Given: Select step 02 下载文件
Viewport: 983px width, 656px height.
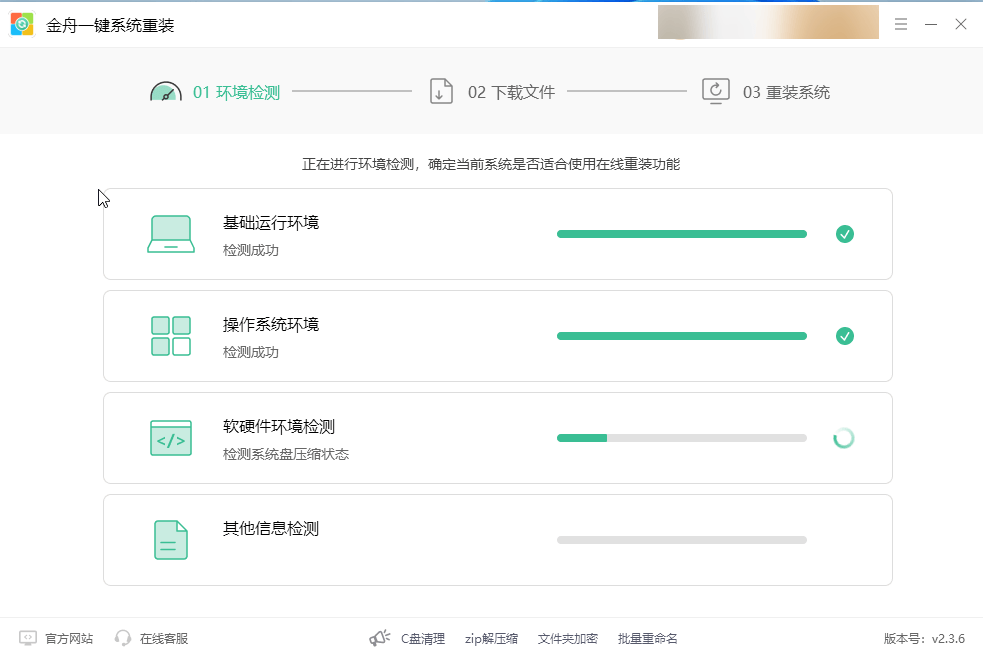Looking at the screenshot, I should pos(511,93).
